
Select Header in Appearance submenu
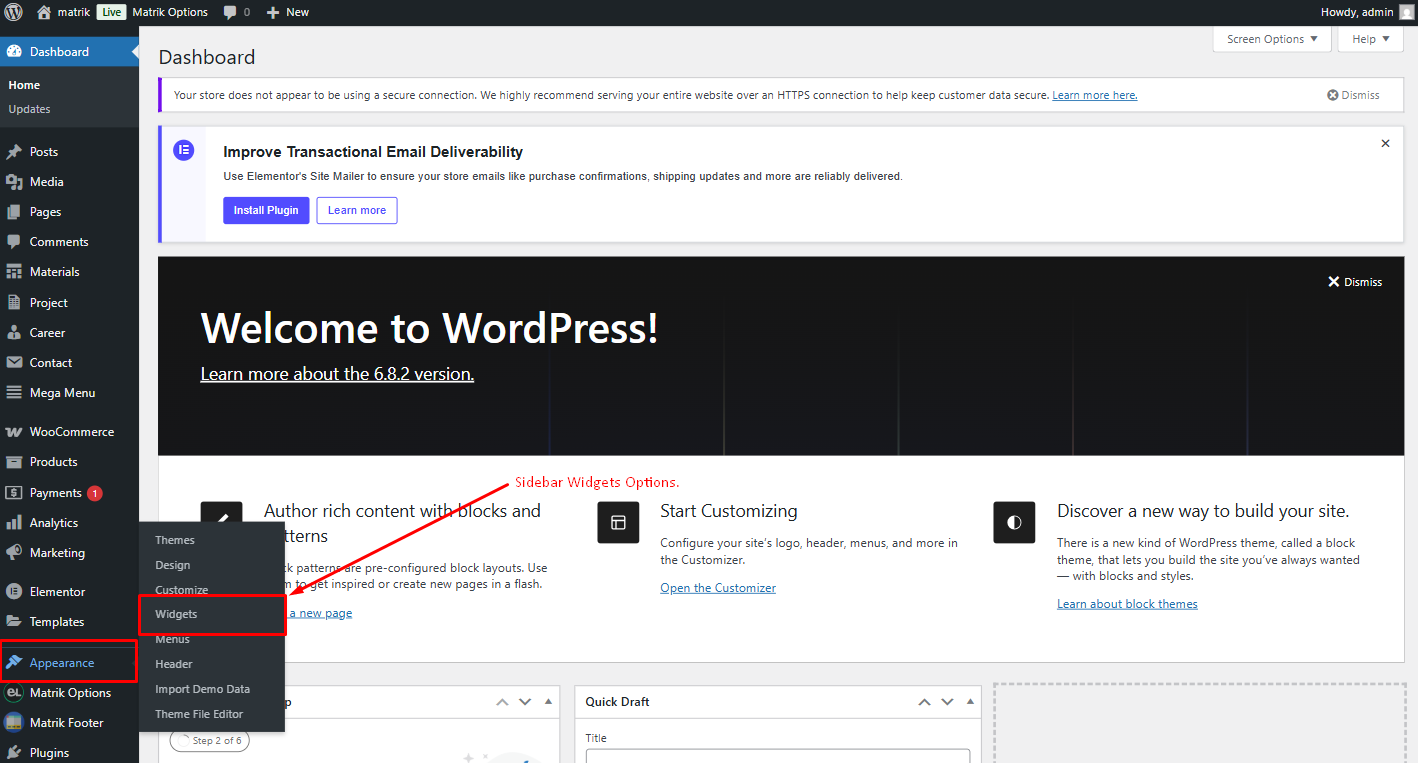pyautogui.click(x=174, y=664)
